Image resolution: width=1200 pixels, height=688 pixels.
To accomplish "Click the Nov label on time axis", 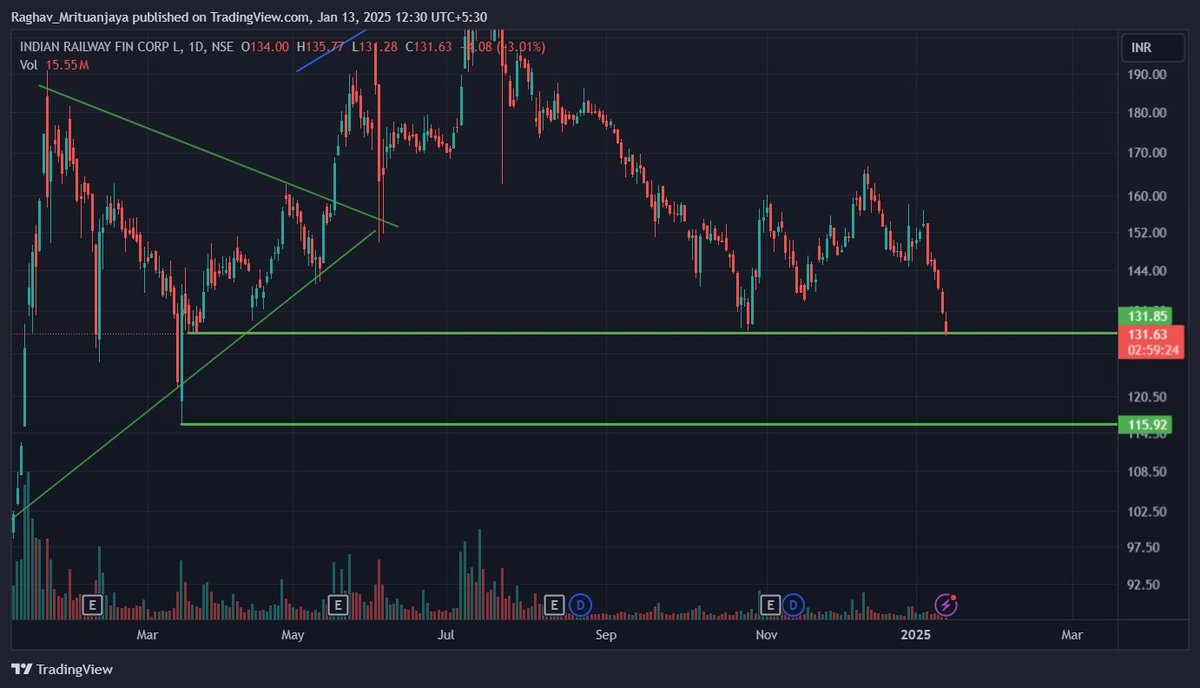I will coord(766,635).
